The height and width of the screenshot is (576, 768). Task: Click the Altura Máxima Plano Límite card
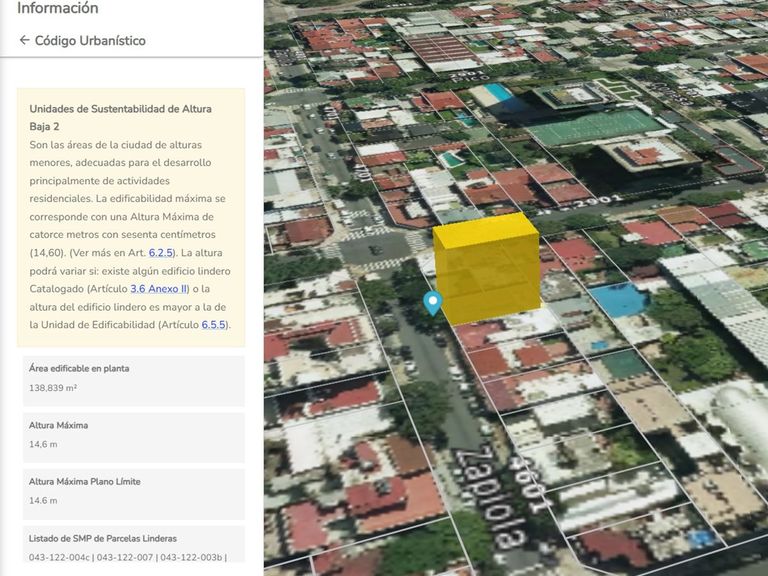[131, 491]
